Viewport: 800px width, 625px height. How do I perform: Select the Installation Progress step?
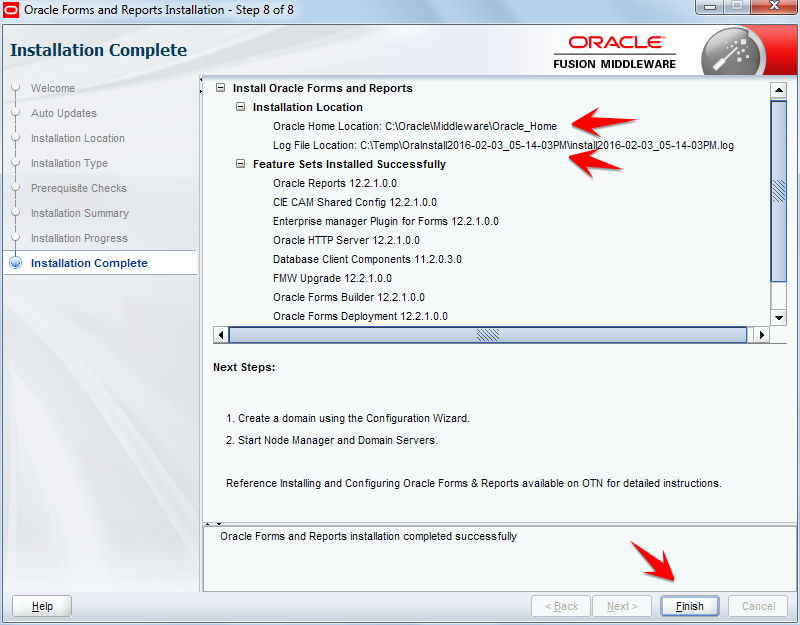pos(79,238)
